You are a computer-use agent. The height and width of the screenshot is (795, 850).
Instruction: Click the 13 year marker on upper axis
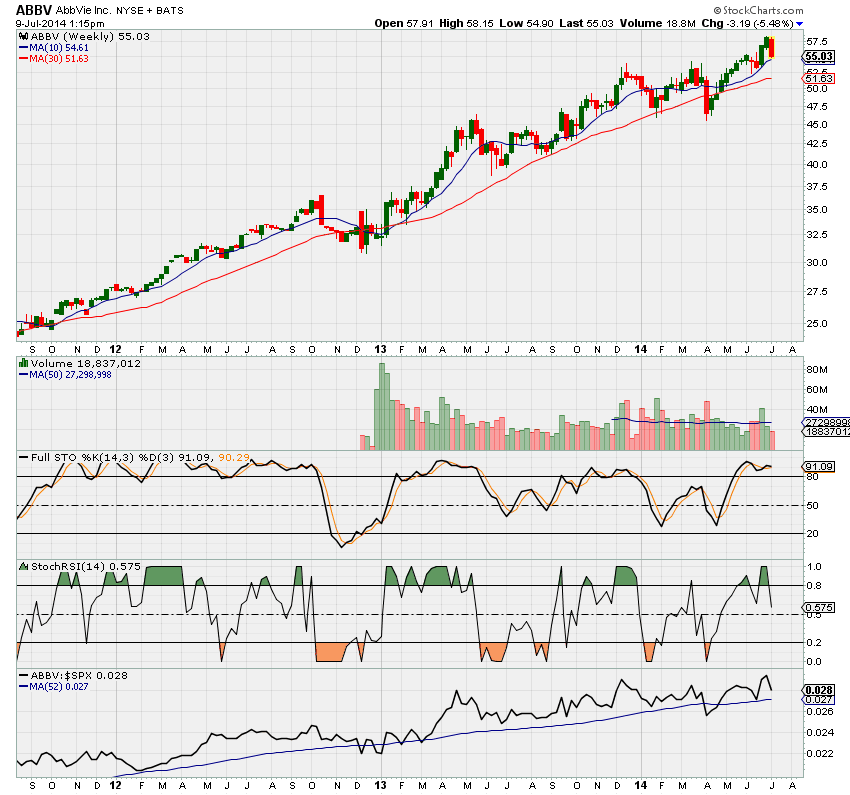click(x=381, y=350)
